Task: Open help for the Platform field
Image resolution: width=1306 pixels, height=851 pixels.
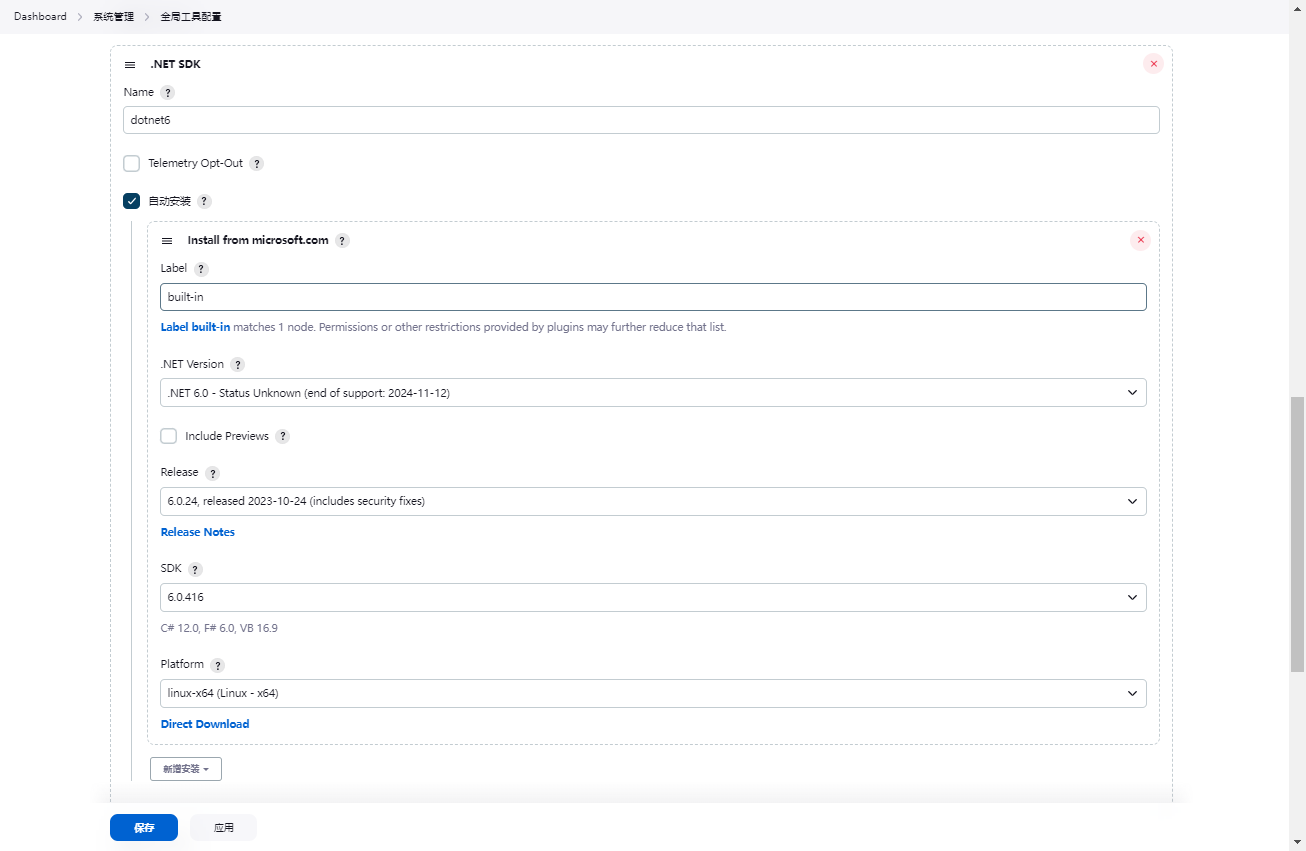Action: click(217, 665)
